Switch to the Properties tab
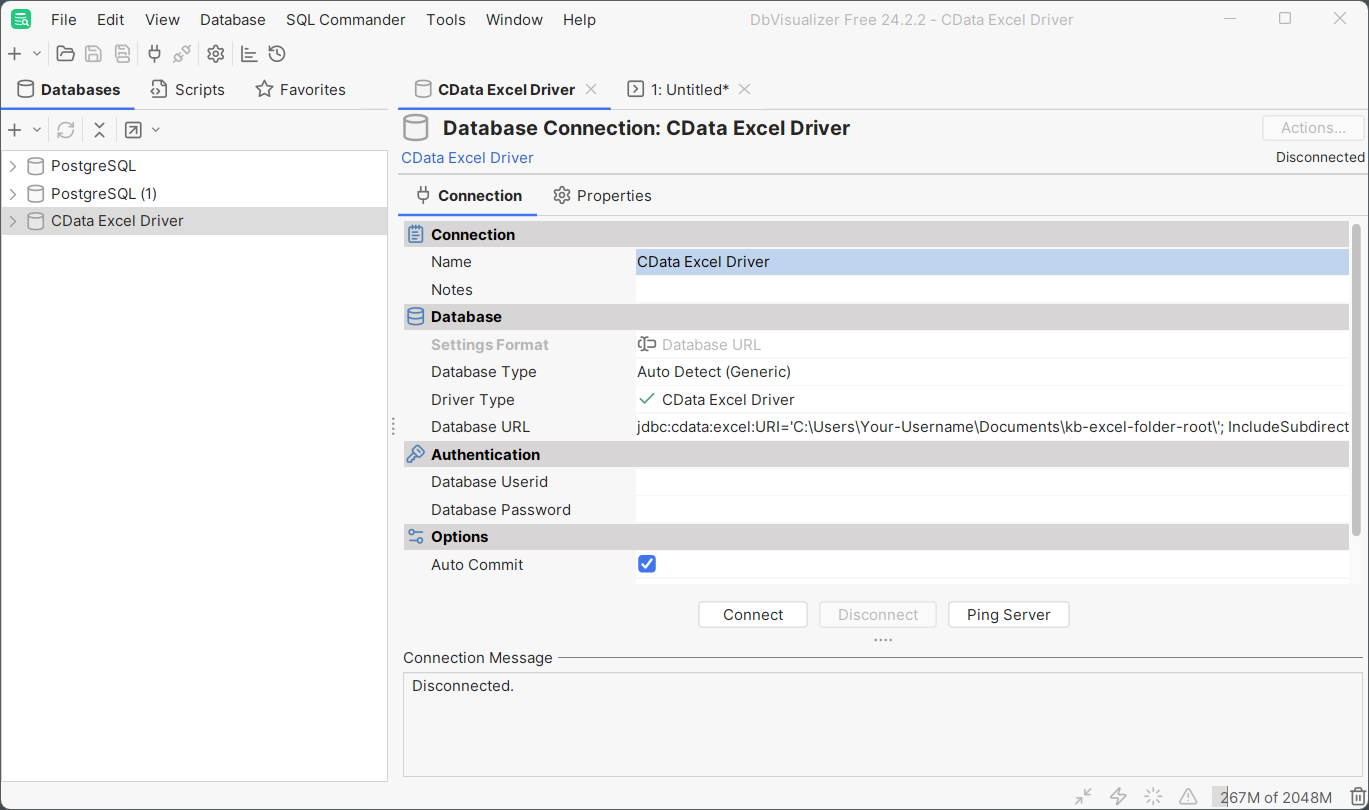Image resolution: width=1369 pixels, height=810 pixels. click(602, 196)
